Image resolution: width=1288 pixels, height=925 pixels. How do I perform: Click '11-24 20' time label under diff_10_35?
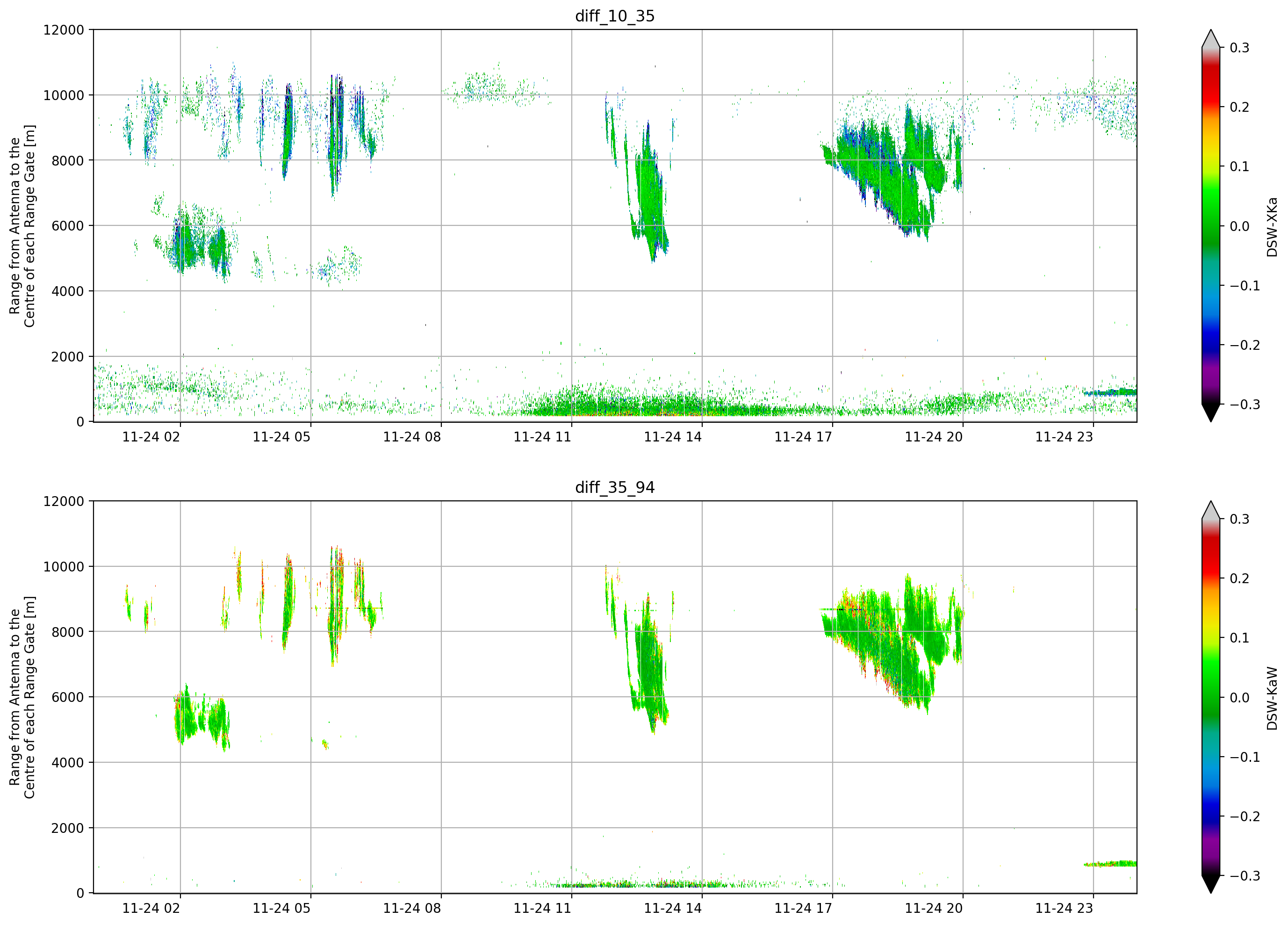point(934,437)
